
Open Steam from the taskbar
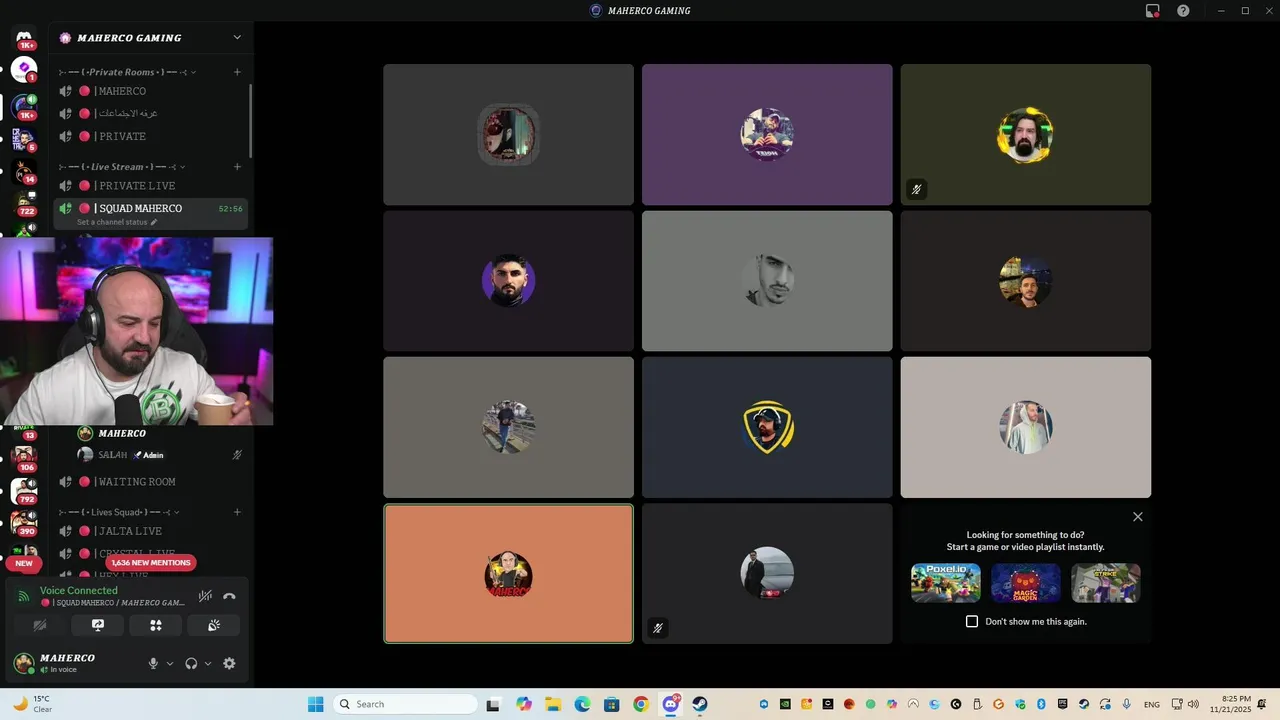click(x=700, y=704)
